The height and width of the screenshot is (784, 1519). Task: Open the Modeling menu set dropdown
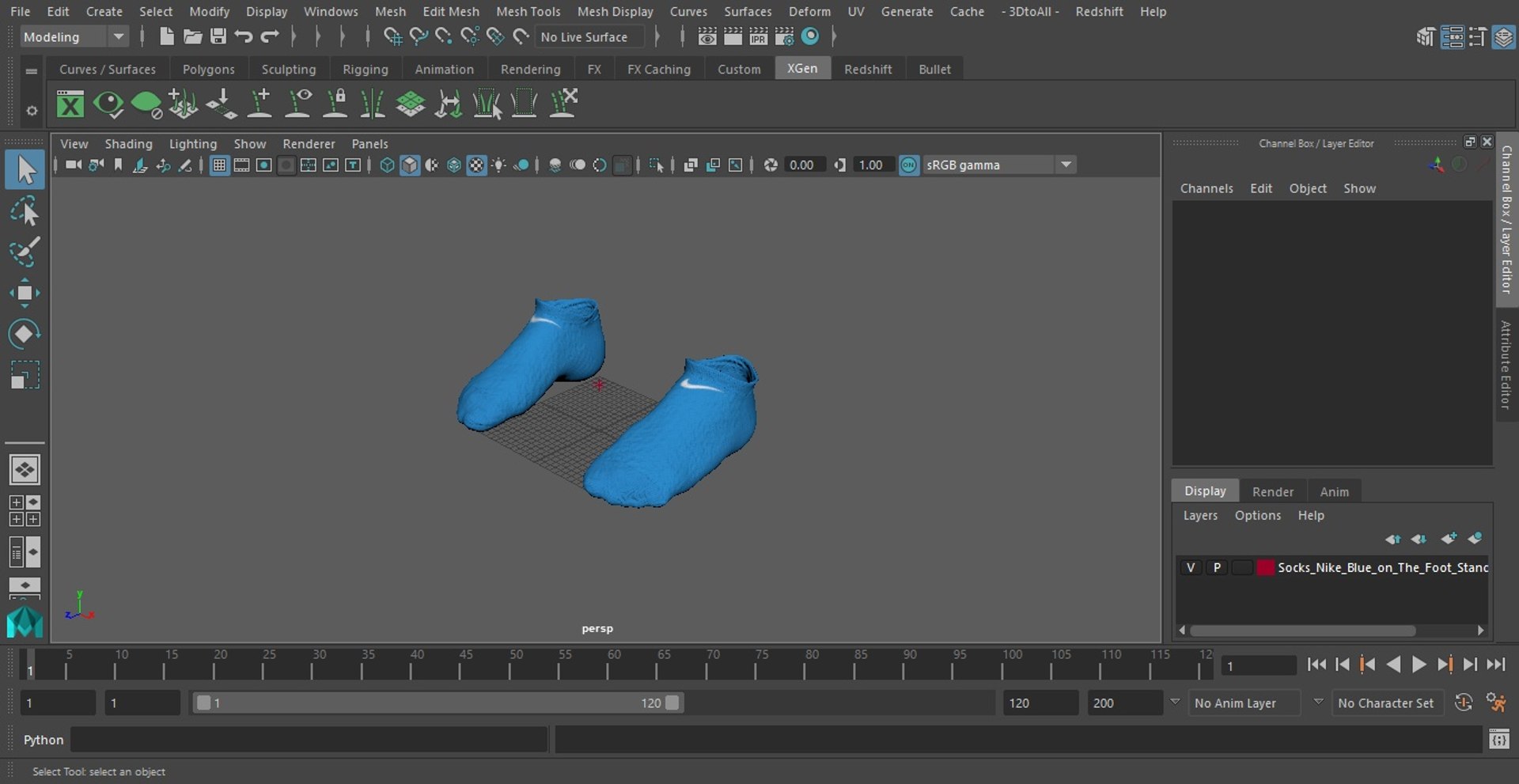coord(74,36)
